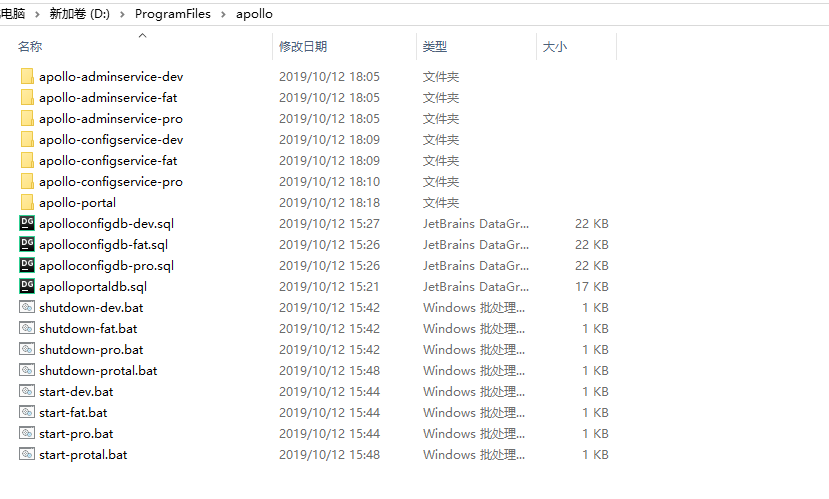Select file name start-dev.bat
This screenshot has width=829, height=499.
click(76, 392)
